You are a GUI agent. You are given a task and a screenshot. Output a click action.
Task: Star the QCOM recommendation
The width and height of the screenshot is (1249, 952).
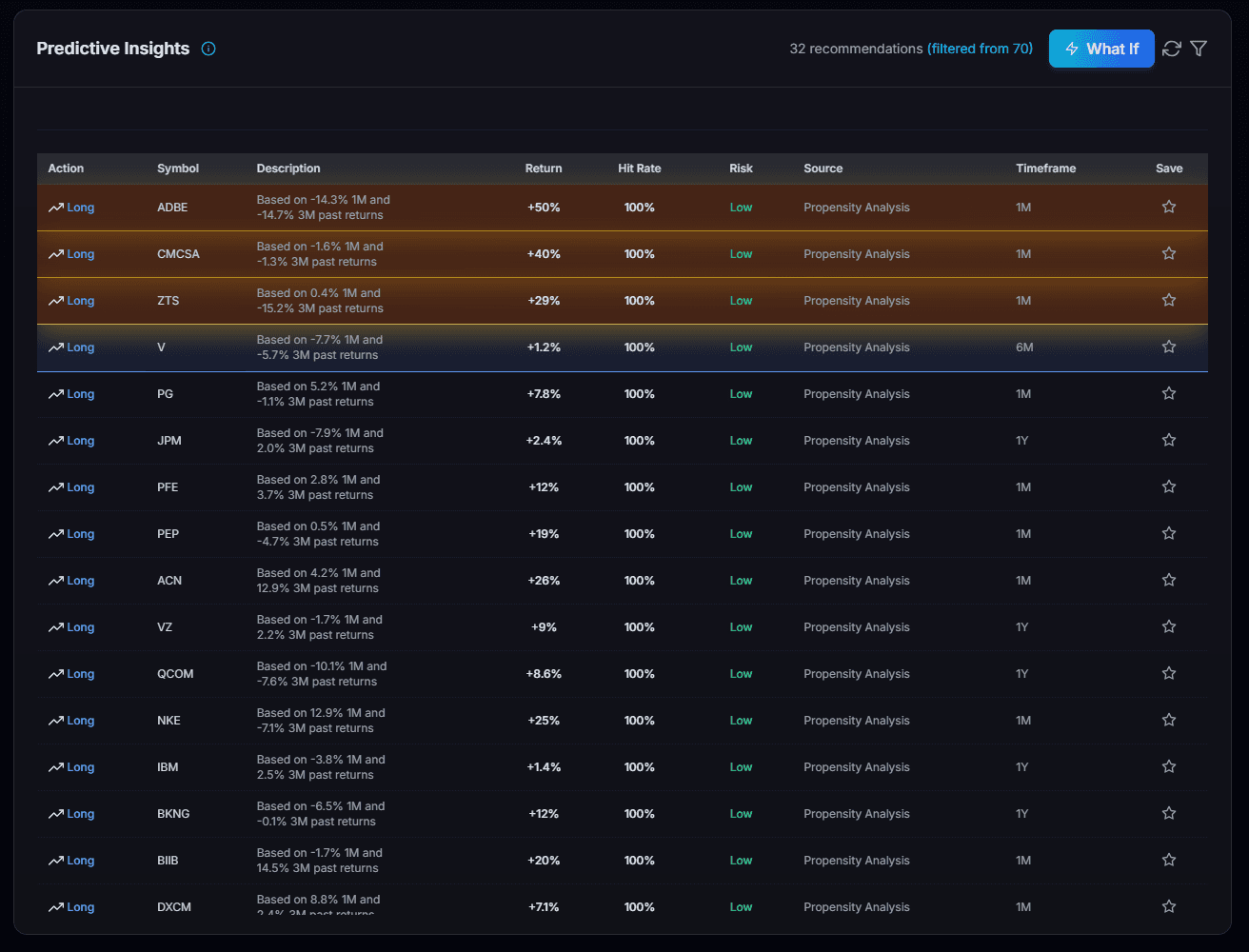click(x=1169, y=673)
